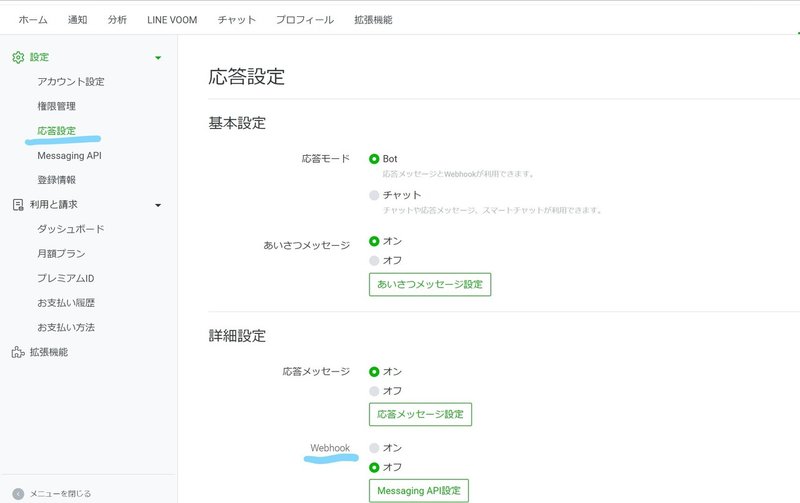This screenshot has height=503, width=800.
Task: Collapse the 利用と請求 section arrow
Action: [x=158, y=205]
